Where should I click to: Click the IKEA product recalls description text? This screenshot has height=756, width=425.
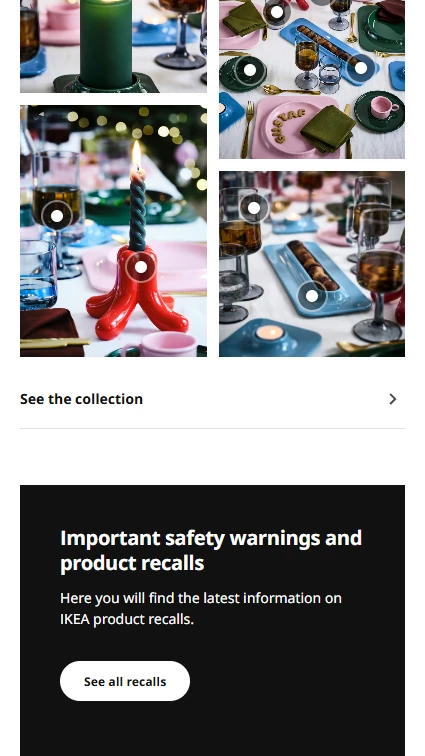(x=201, y=608)
